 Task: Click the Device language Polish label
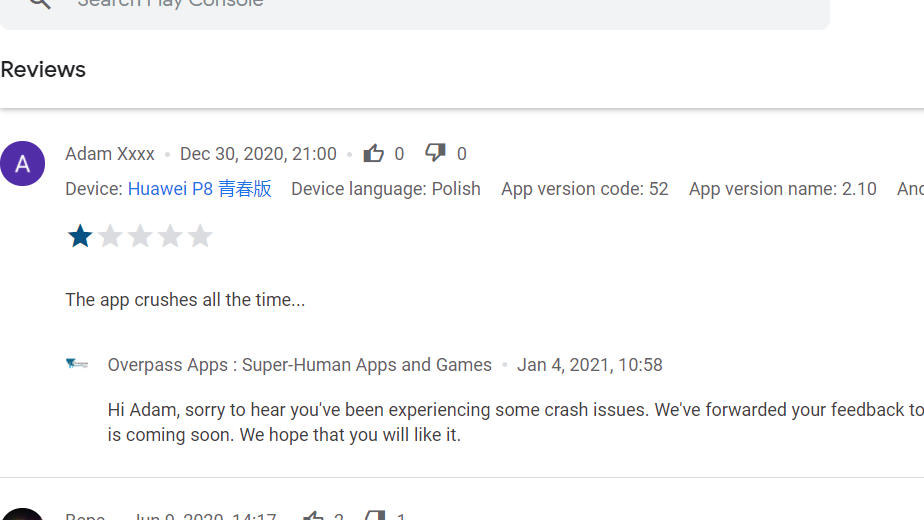point(385,189)
